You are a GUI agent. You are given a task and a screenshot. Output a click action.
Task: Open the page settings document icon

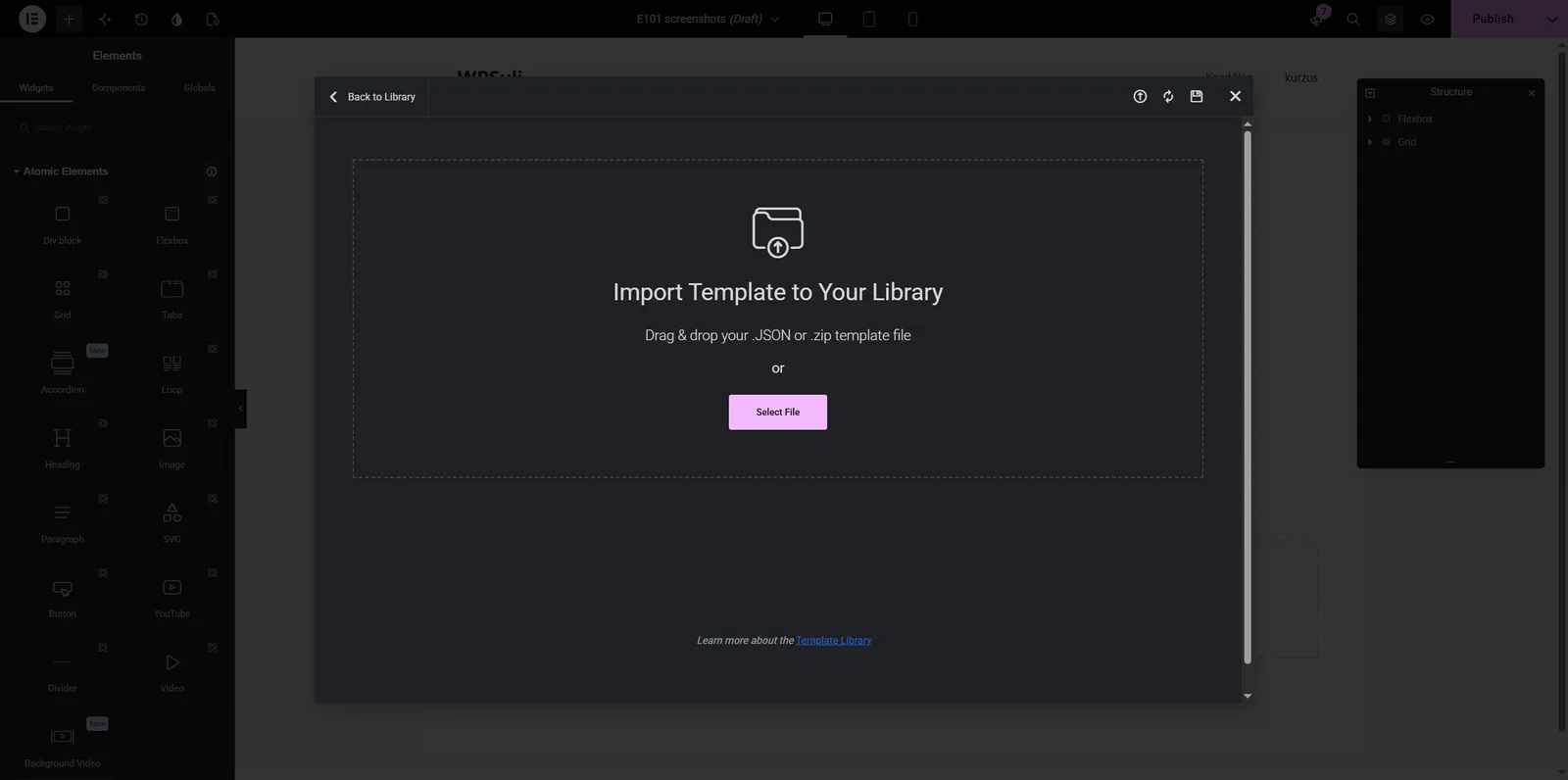[213, 19]
